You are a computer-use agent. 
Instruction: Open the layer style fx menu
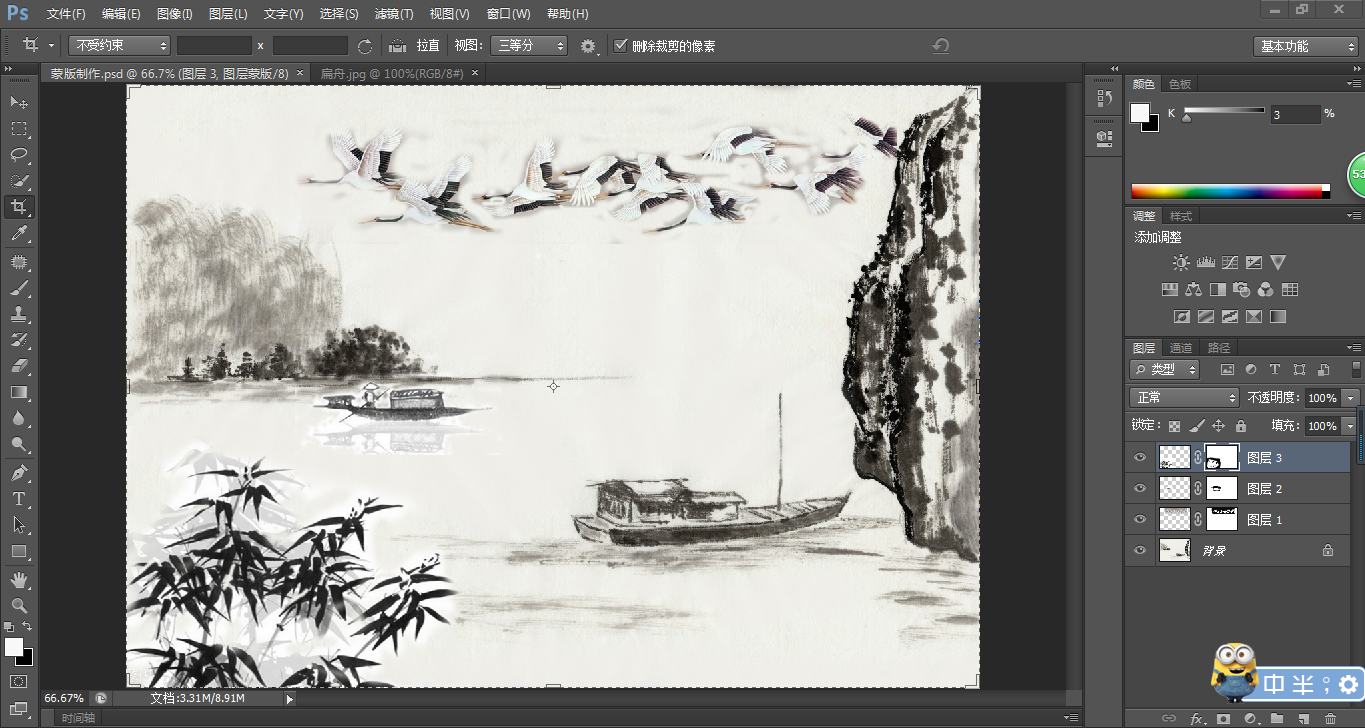click(x=1197, y=718)
